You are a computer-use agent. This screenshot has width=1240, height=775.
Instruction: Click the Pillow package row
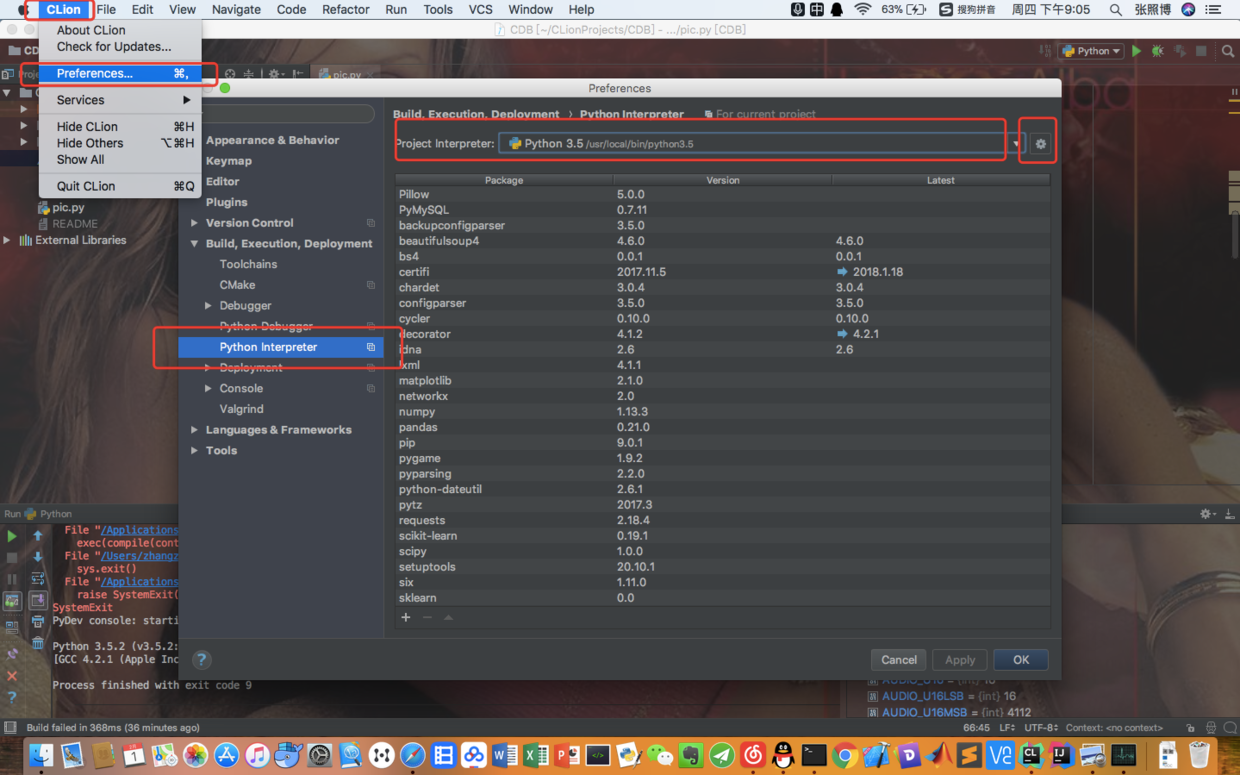(x=722, y=194)
